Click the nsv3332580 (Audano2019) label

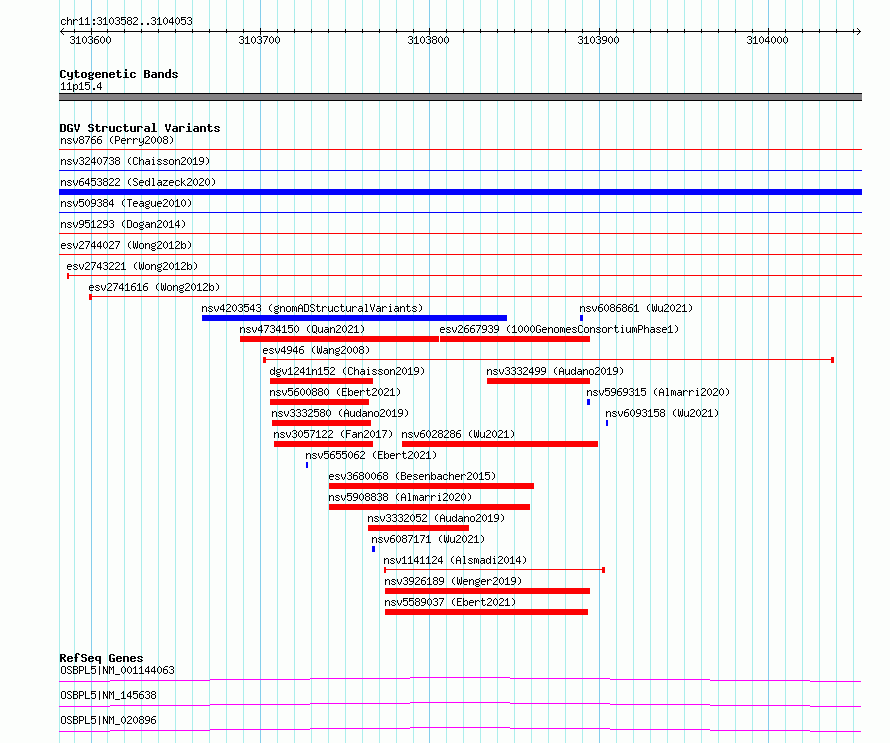(340, 413)
